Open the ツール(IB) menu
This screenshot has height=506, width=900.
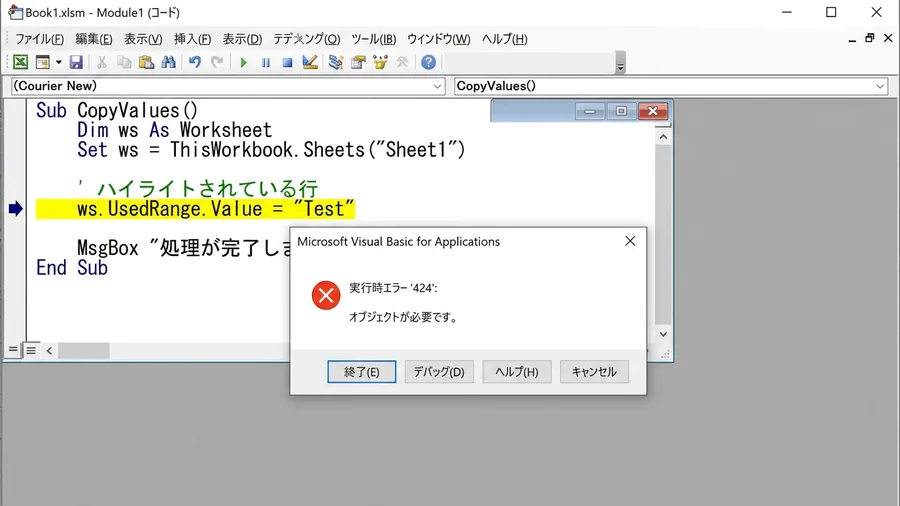tap(374, 39)
